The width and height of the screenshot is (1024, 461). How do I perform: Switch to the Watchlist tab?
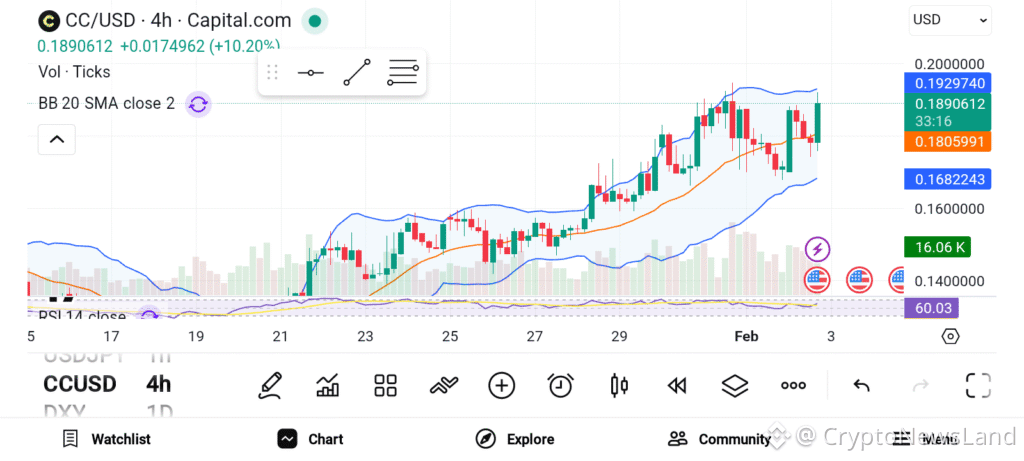click(106, 439)
